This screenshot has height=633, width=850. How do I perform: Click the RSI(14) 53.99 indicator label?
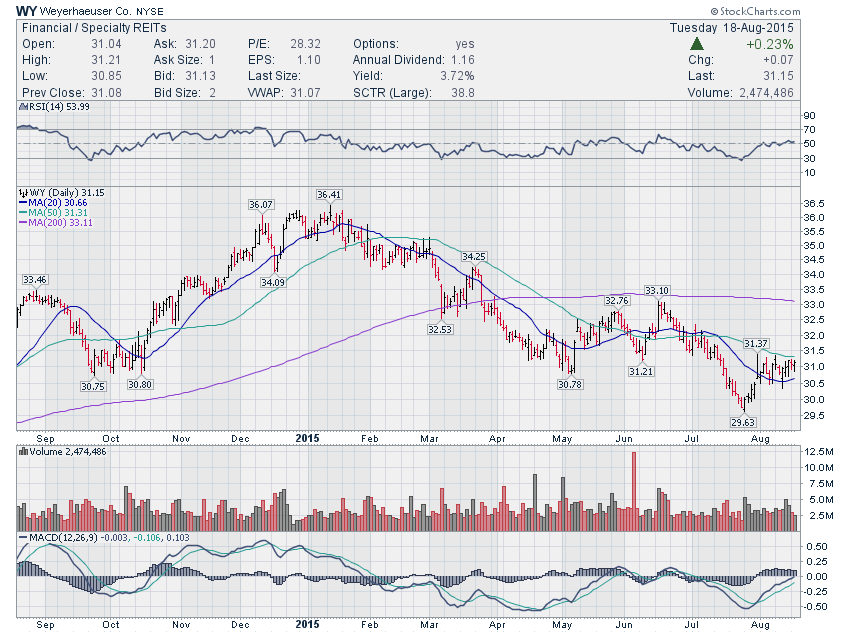[x=55, y=107]
